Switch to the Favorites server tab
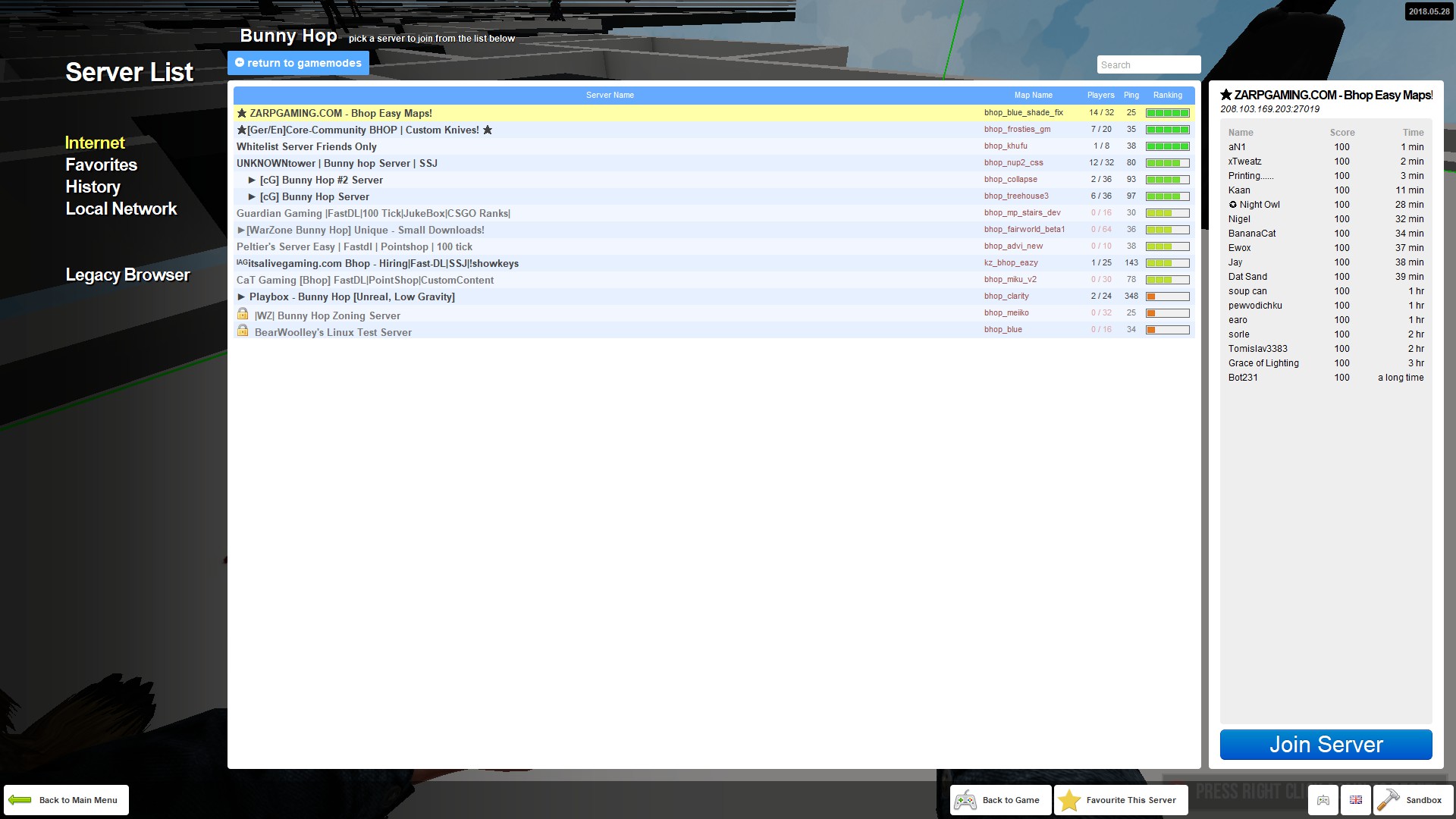 [x=101, y=165]
